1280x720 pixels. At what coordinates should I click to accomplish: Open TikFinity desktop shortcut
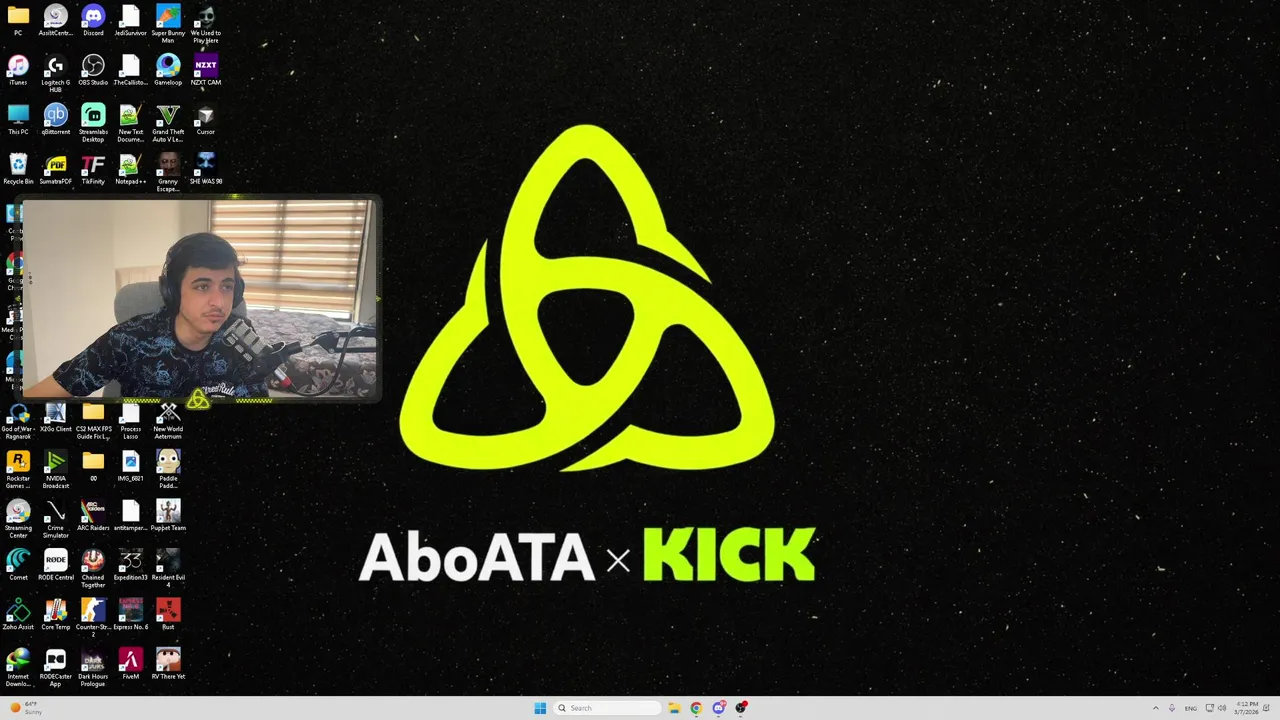click(x=93, y=168)
